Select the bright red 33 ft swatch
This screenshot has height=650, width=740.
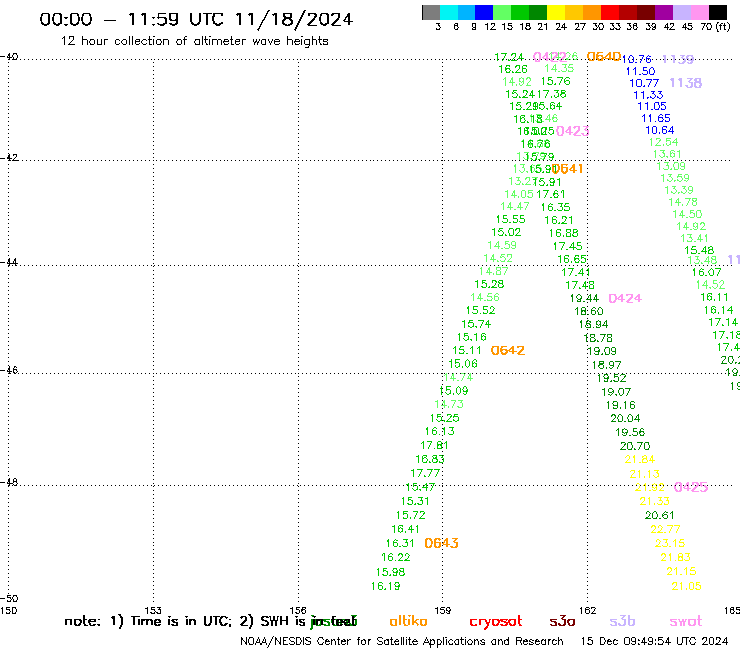pyautogui.click(x=610, y=12)
